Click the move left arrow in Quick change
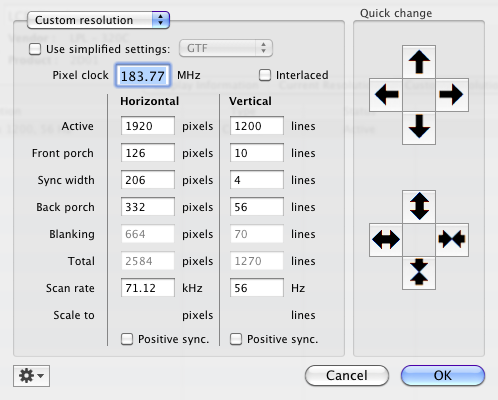This screenshot has height=400, width=498. [x=386, y=95]
